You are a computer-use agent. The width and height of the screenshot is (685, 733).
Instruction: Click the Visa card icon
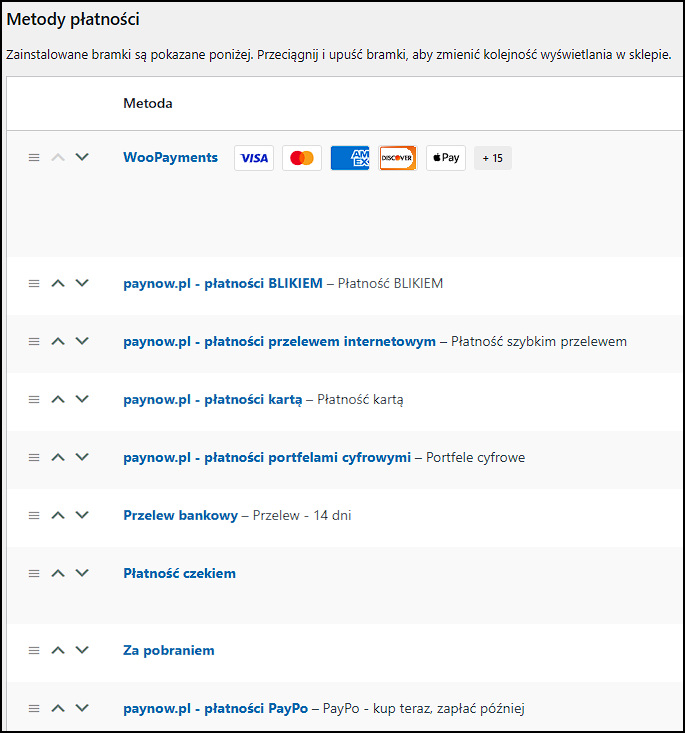tap(254, 158)
